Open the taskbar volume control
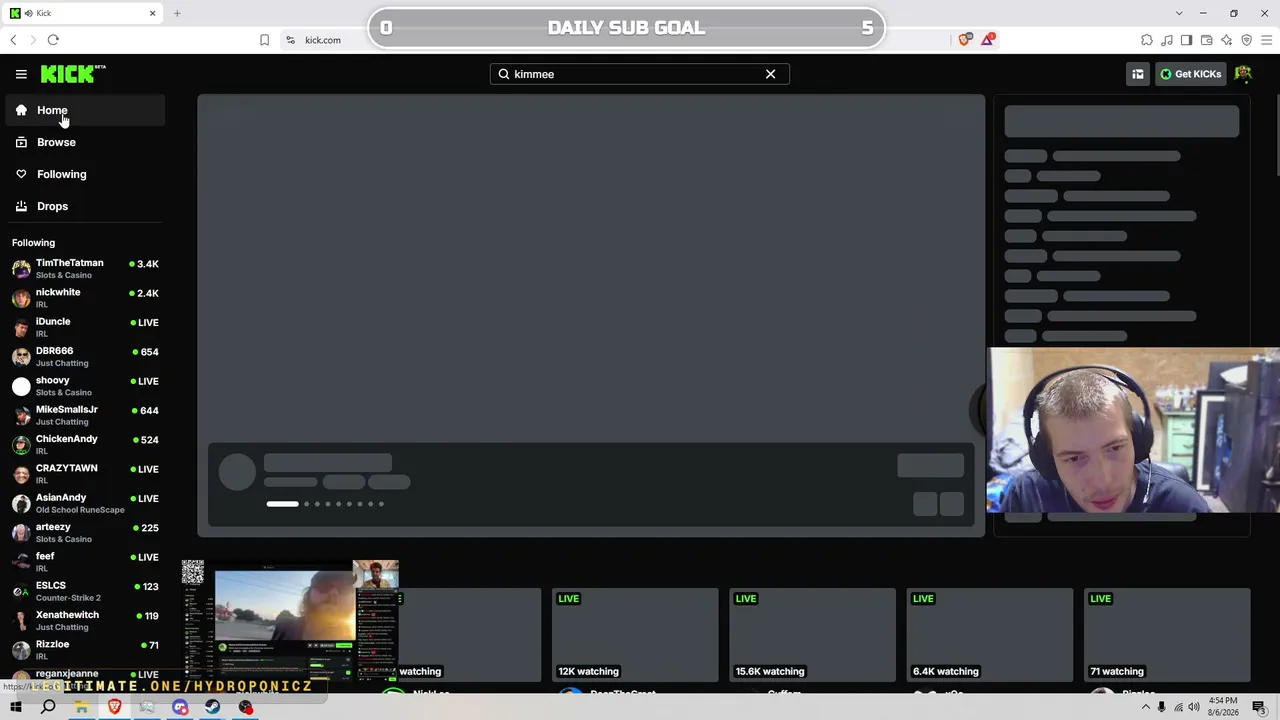The height and width of the screenshot is (720, 1280). pos(1195,707)
